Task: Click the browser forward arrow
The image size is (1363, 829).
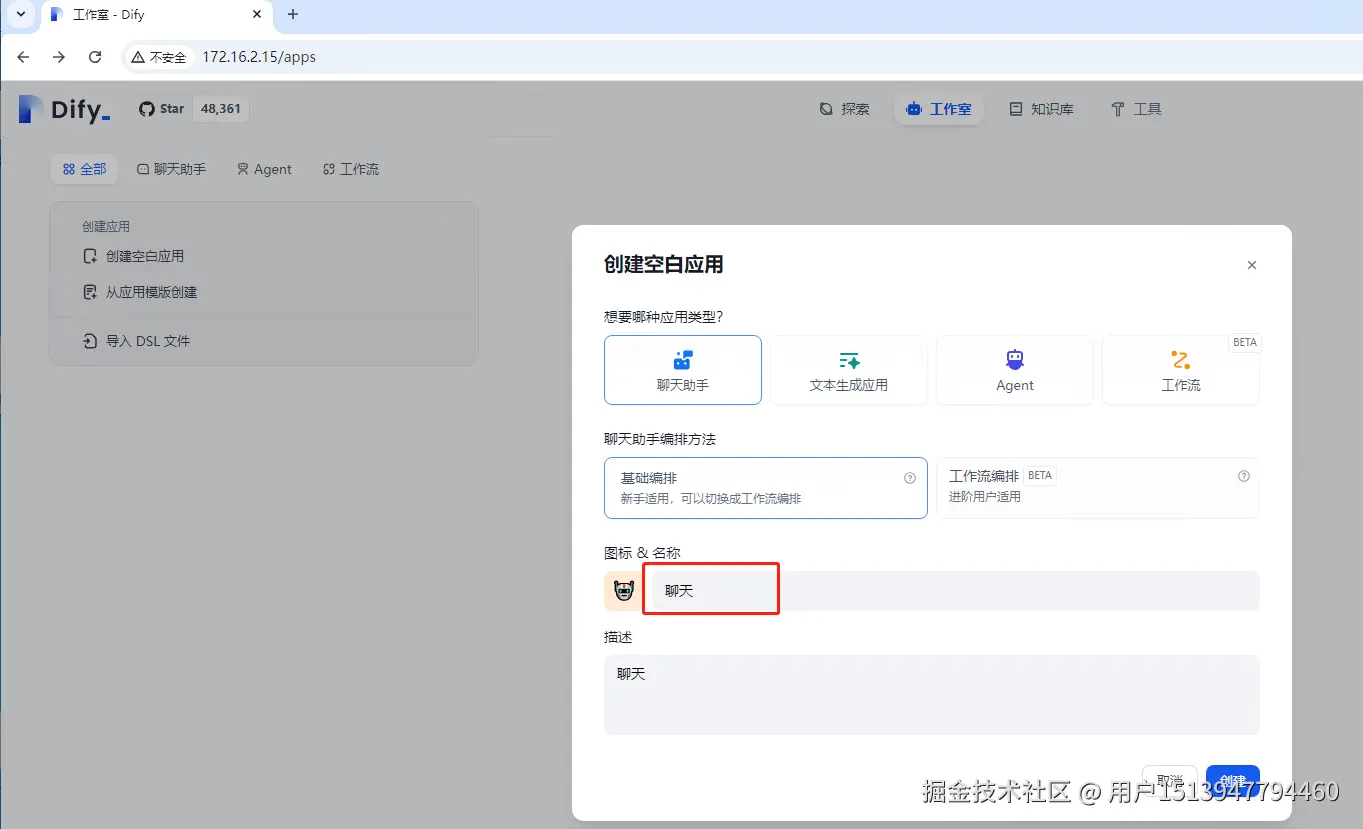Action: pos(59,57)
